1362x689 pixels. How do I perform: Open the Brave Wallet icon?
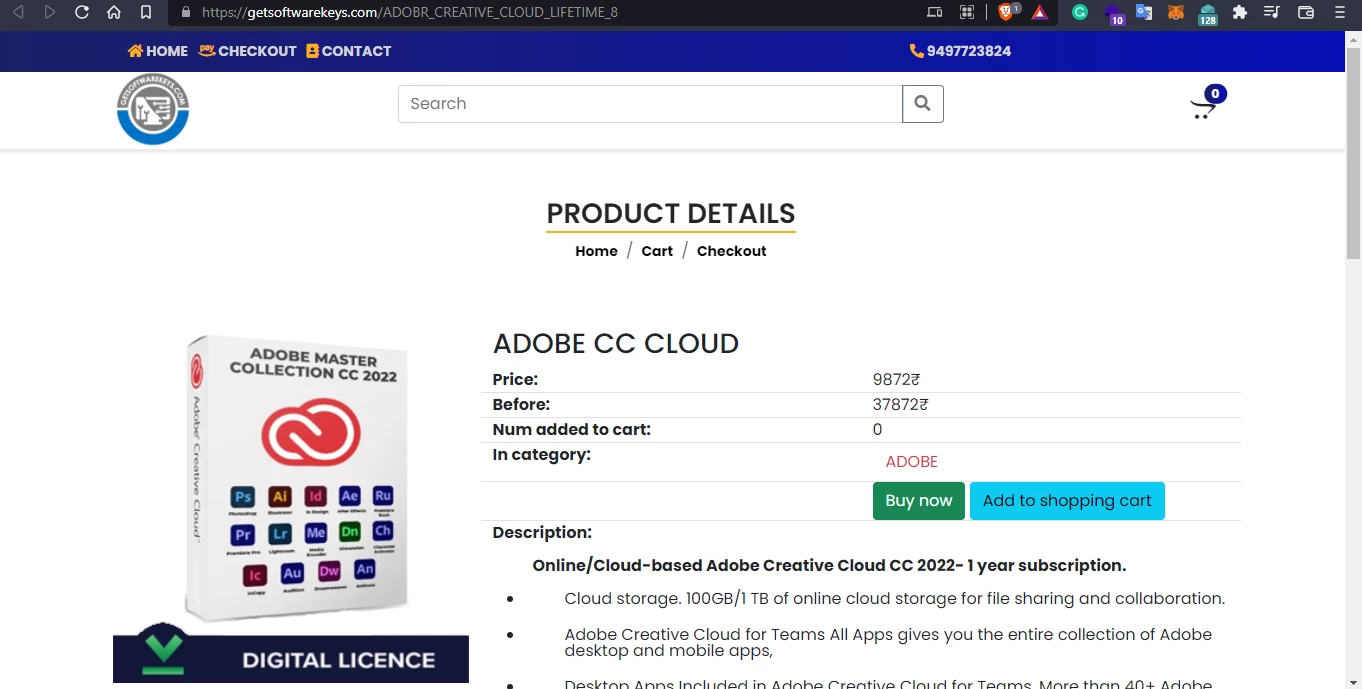coord(1306,12)
